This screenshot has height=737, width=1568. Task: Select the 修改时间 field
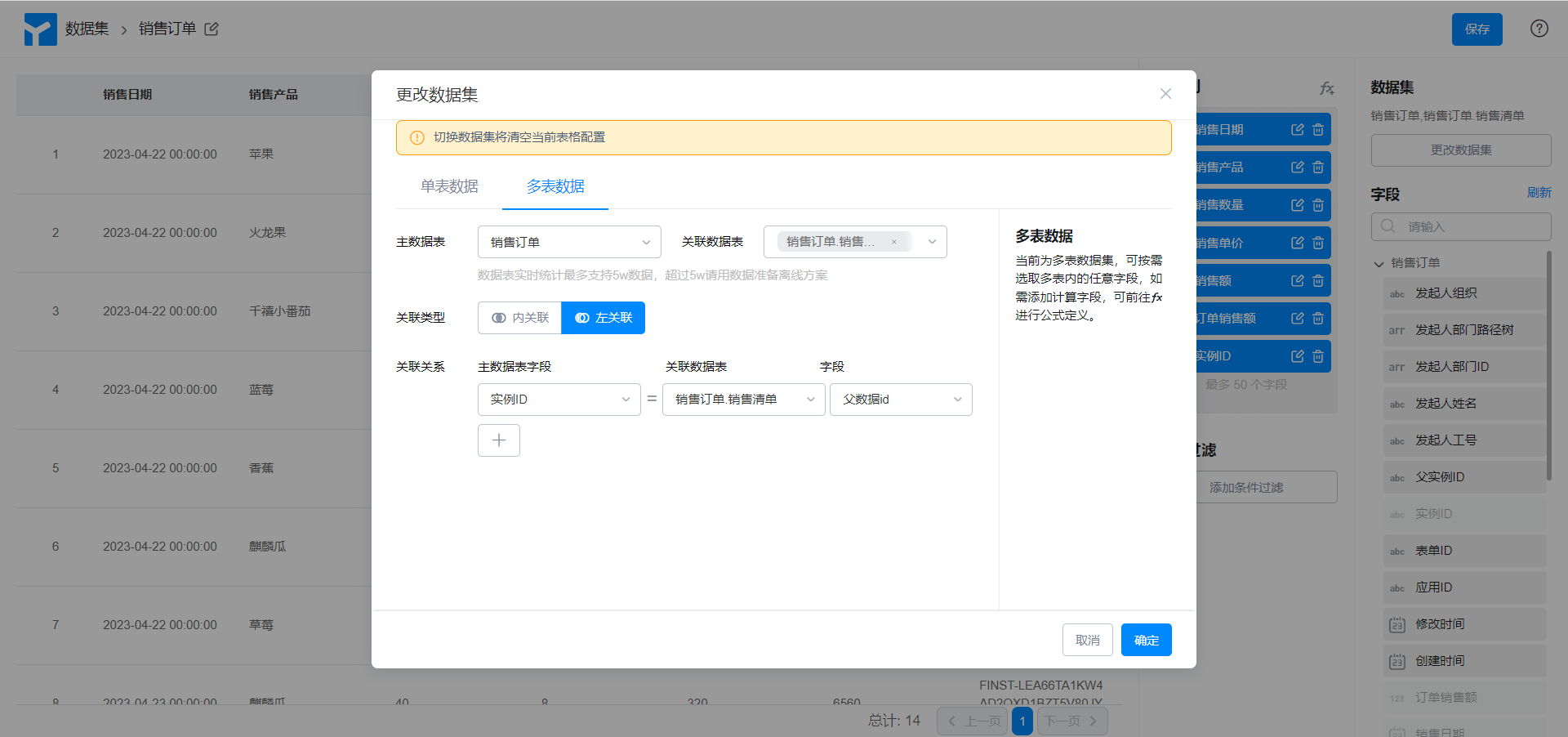pos(1465,624)
